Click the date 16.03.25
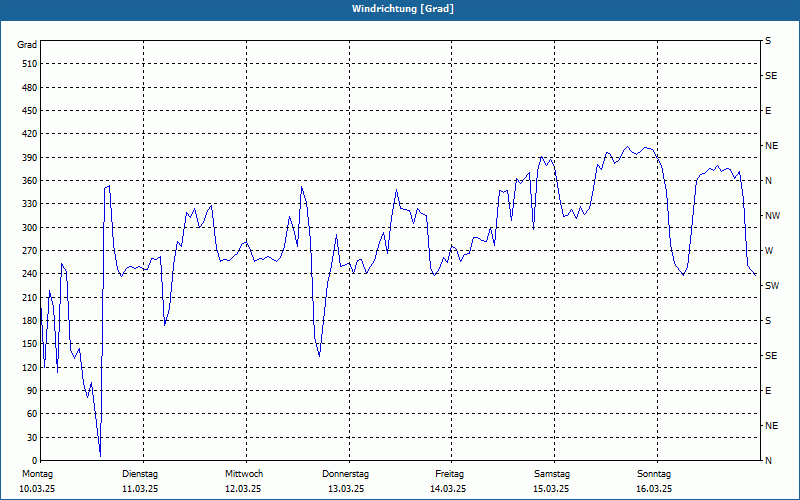 [654, 489]
